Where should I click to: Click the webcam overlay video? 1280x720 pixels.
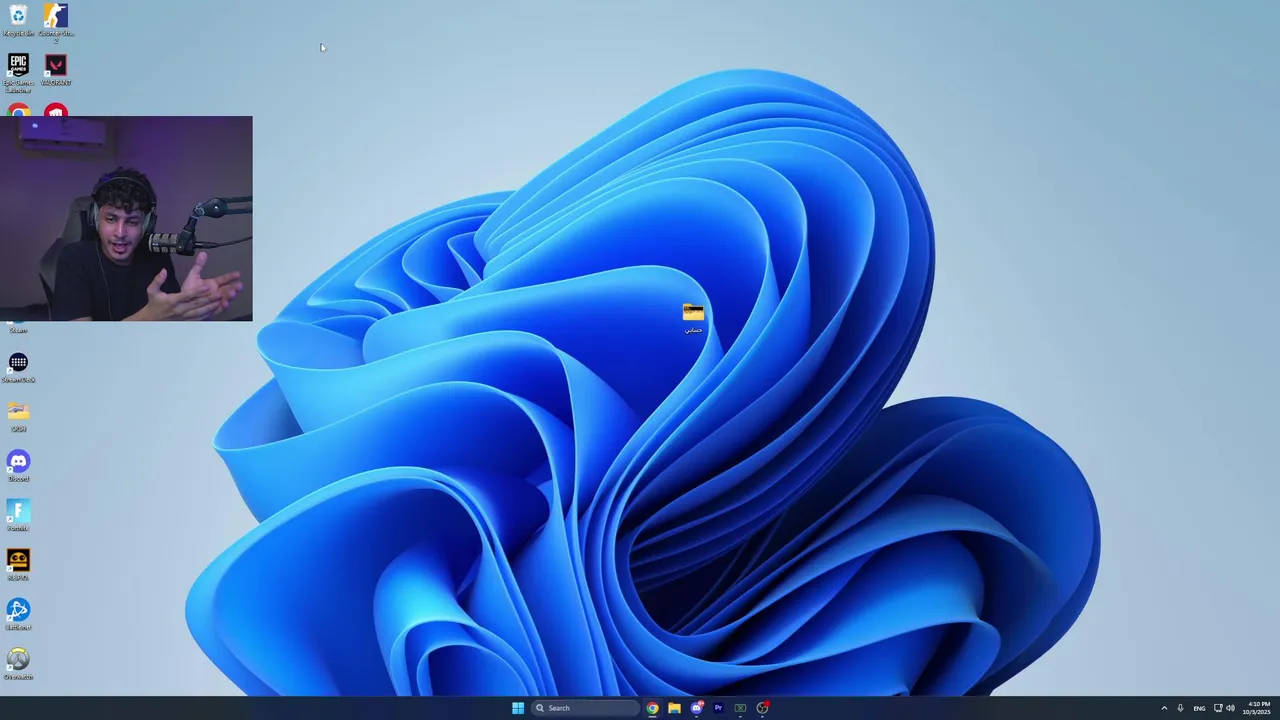tap(126, 218)
